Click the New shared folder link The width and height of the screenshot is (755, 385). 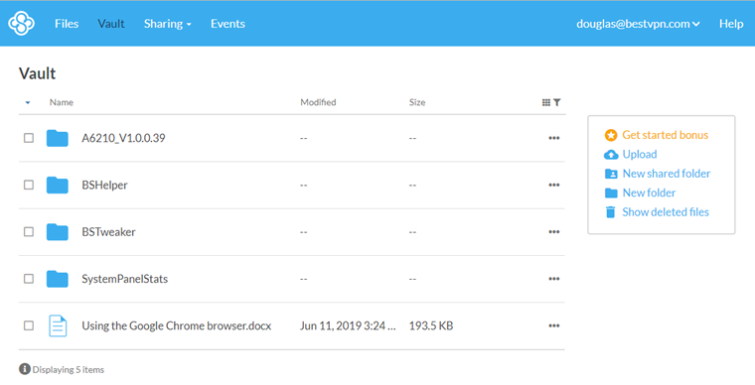point(666,174)
